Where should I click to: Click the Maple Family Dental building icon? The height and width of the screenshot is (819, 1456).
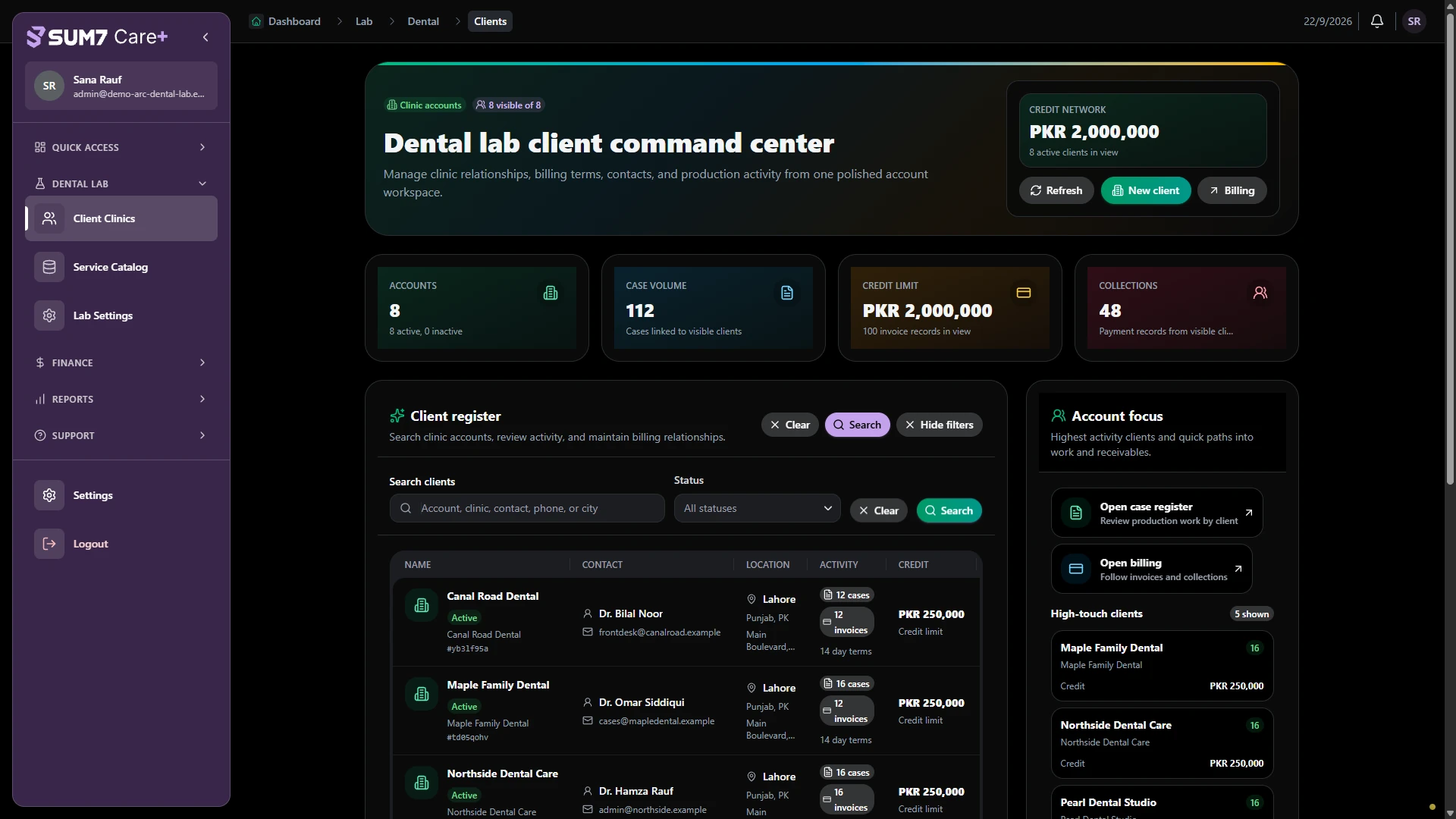click(422, 694)
